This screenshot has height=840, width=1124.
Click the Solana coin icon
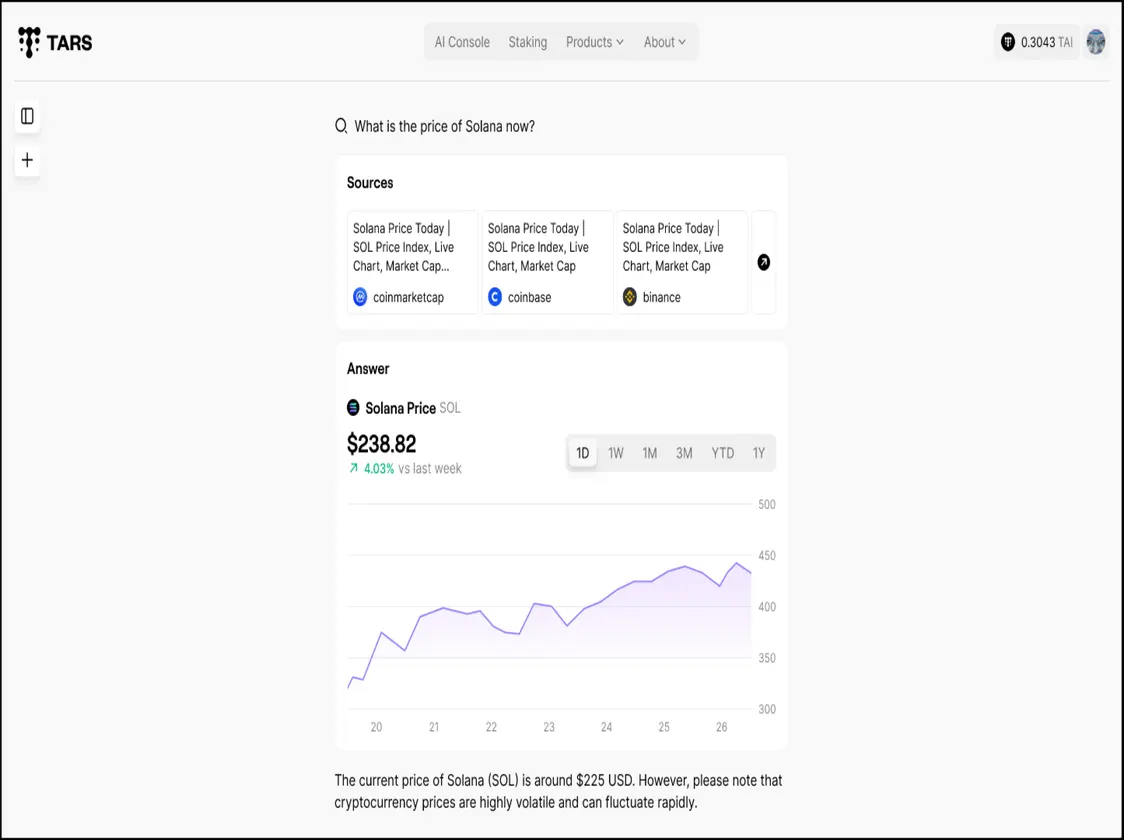[353, 408]
